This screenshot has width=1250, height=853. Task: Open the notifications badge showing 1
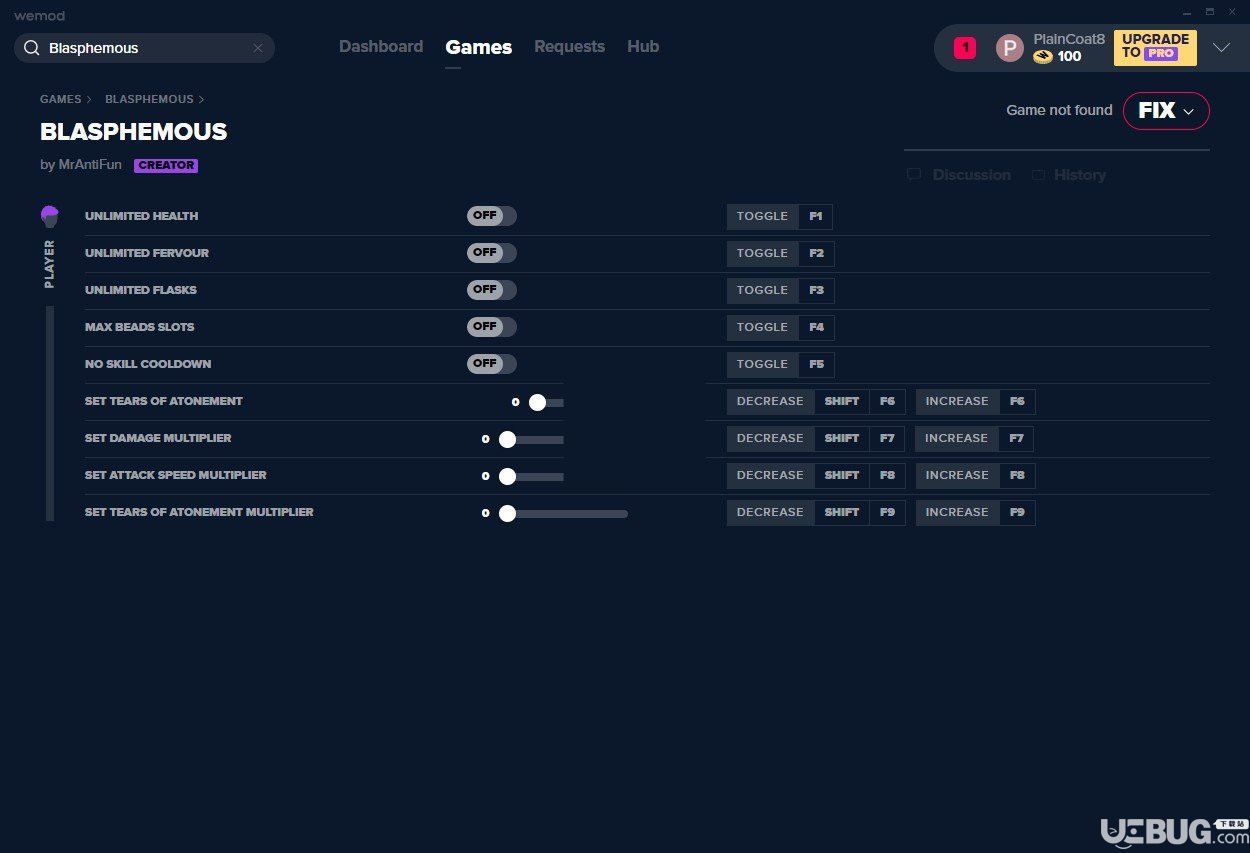[x=965, y=48]
